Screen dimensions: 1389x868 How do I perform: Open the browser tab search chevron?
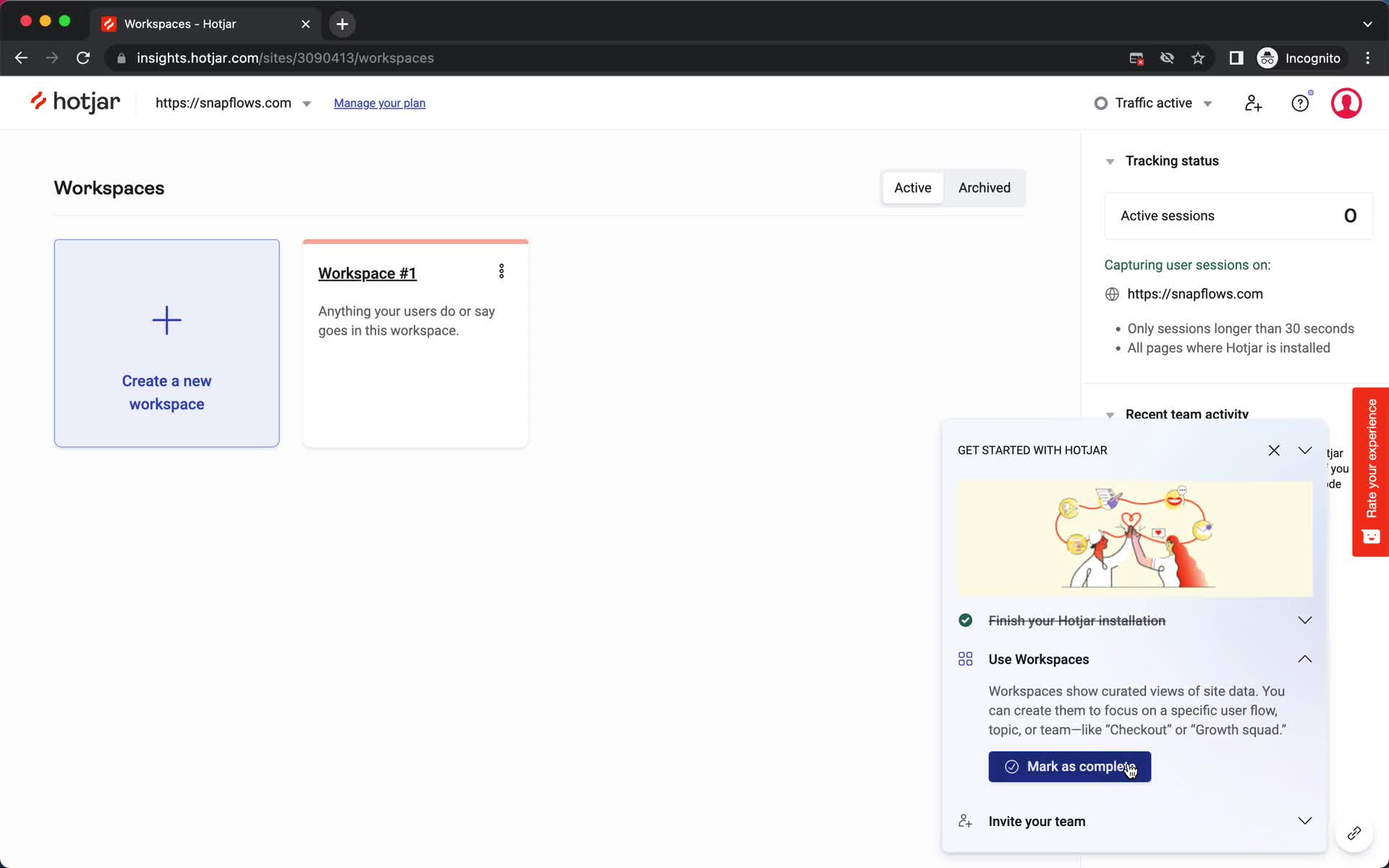tap(1367, 24)
